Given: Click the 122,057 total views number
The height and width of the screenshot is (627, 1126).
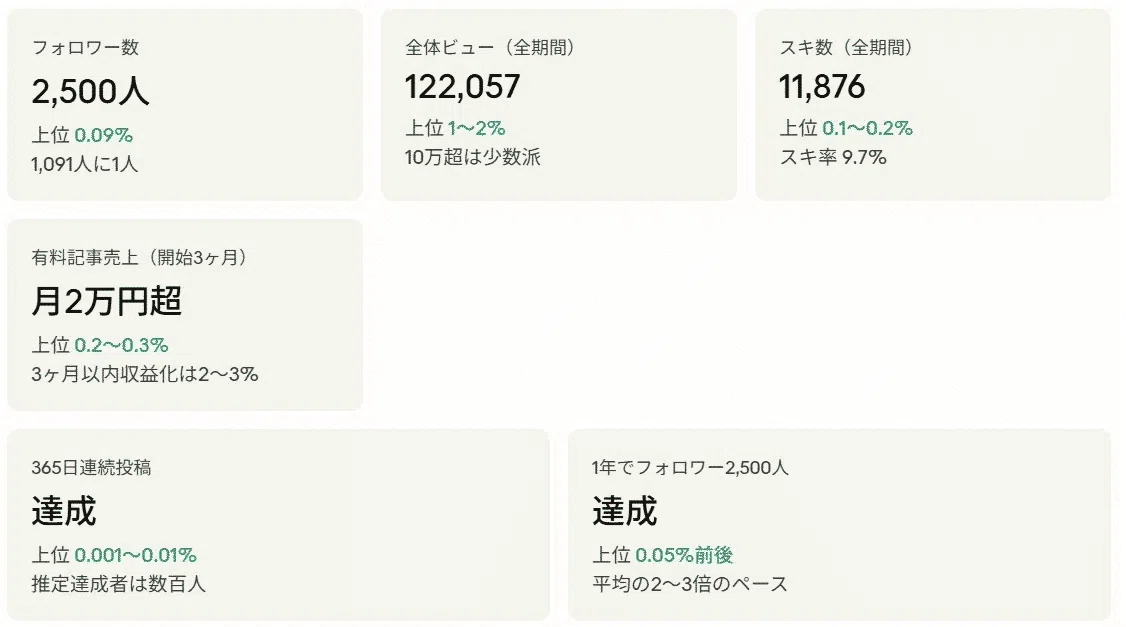Looking at the screenshot, I should coord(462,87).
